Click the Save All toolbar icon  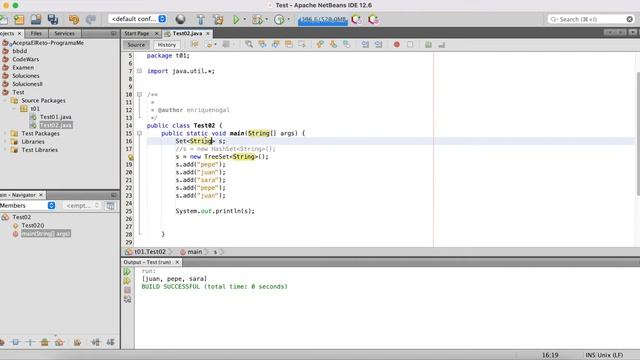point(53,19)
